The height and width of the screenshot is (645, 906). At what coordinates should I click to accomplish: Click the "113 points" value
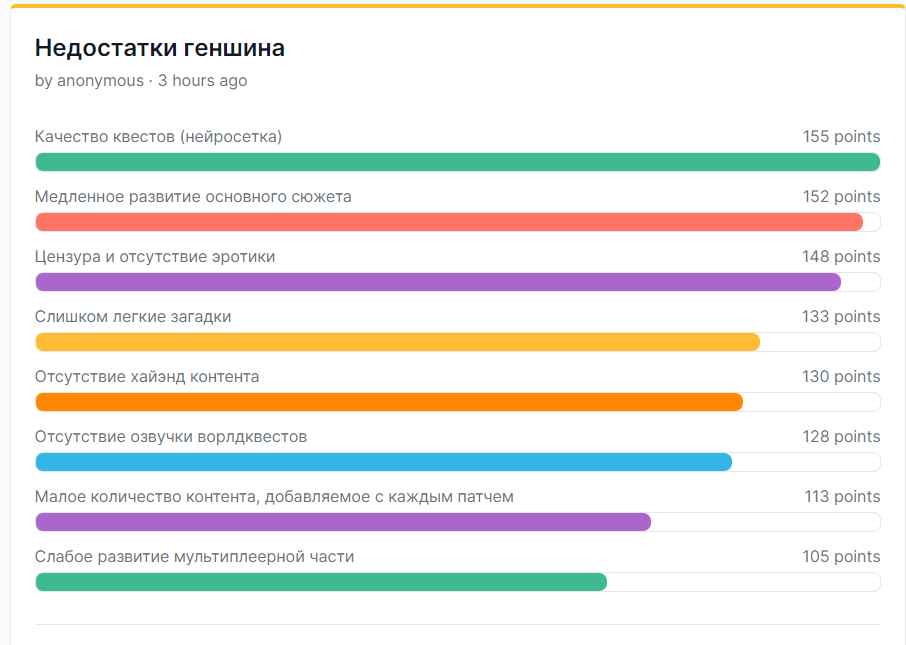click(x=842, y=497)
